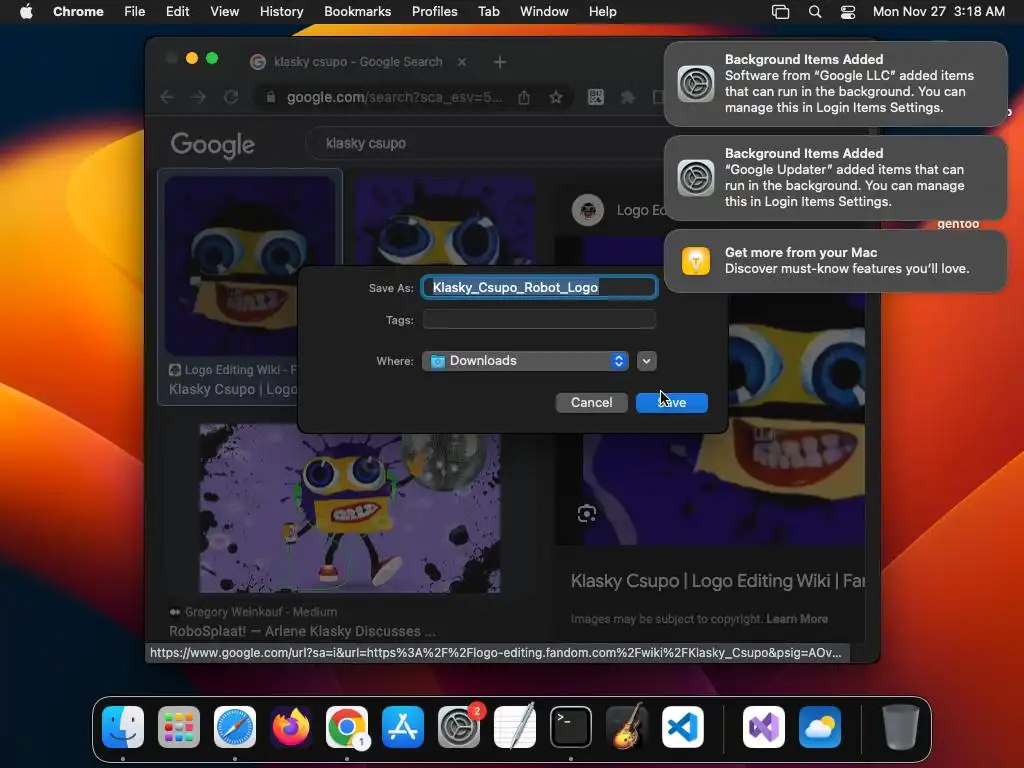This screenshot has width=1024, height=768.
Task: Open the File menu
Action: tap(135, 12)
